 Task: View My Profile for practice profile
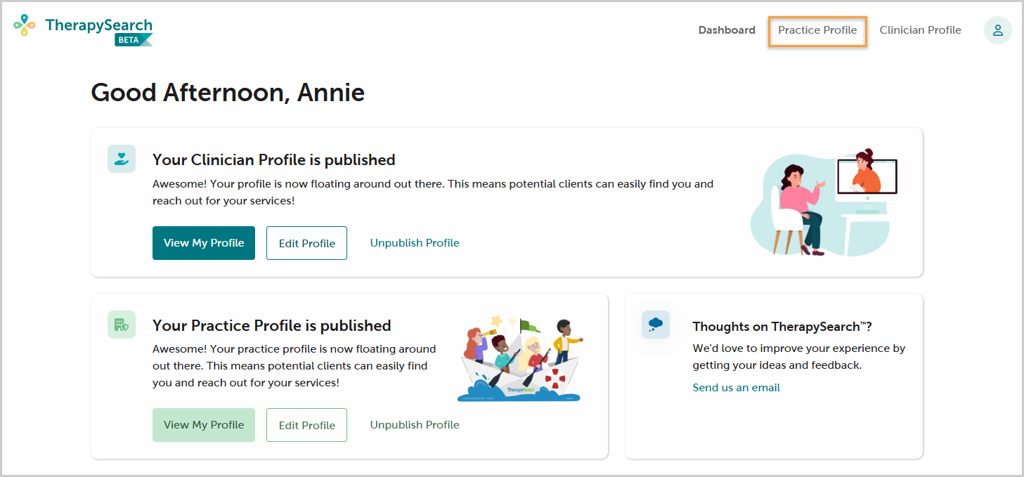pyautogui.click(x=204, y=425)
